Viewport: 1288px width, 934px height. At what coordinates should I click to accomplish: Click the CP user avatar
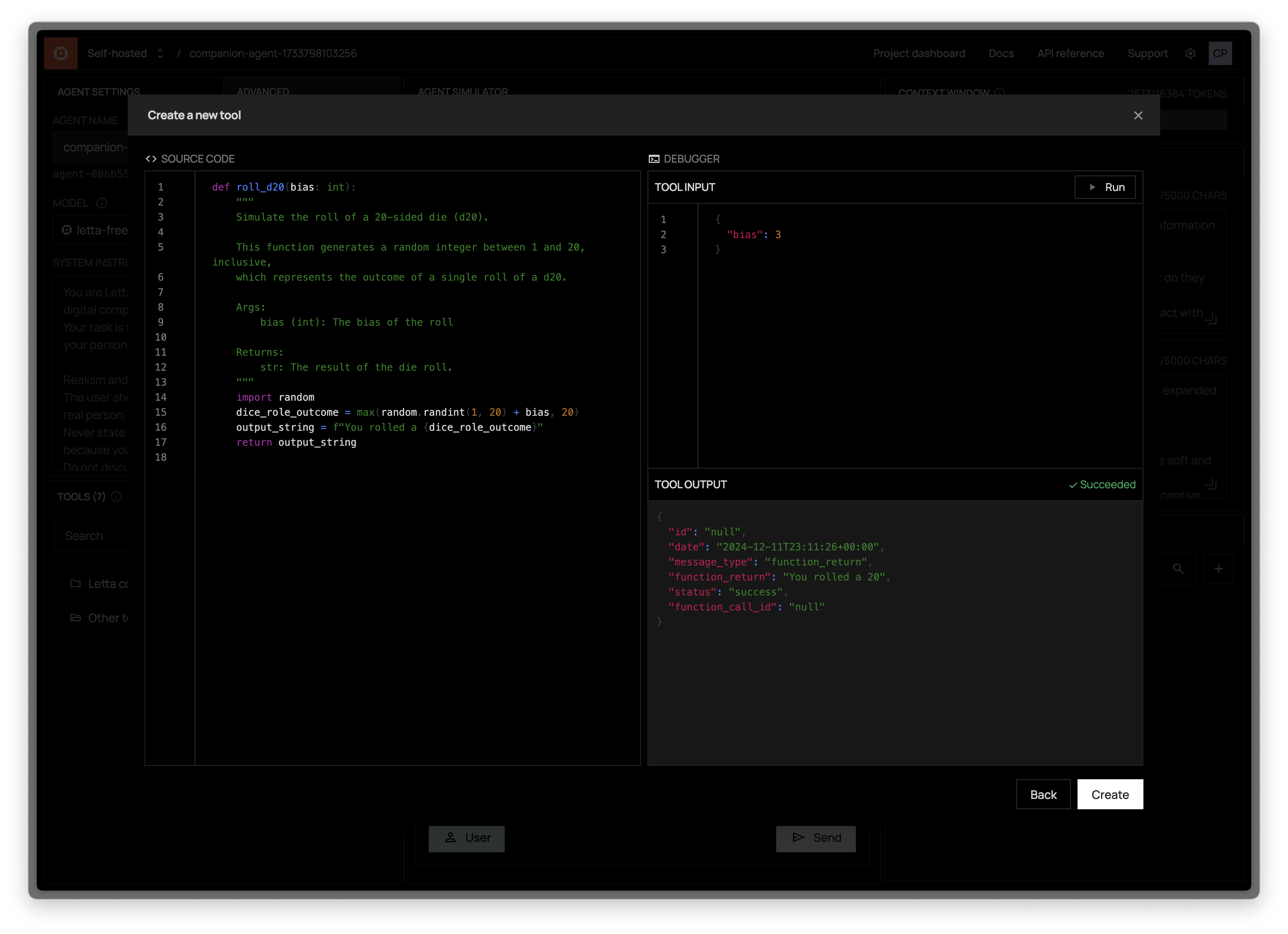(x=1220, y=53)
